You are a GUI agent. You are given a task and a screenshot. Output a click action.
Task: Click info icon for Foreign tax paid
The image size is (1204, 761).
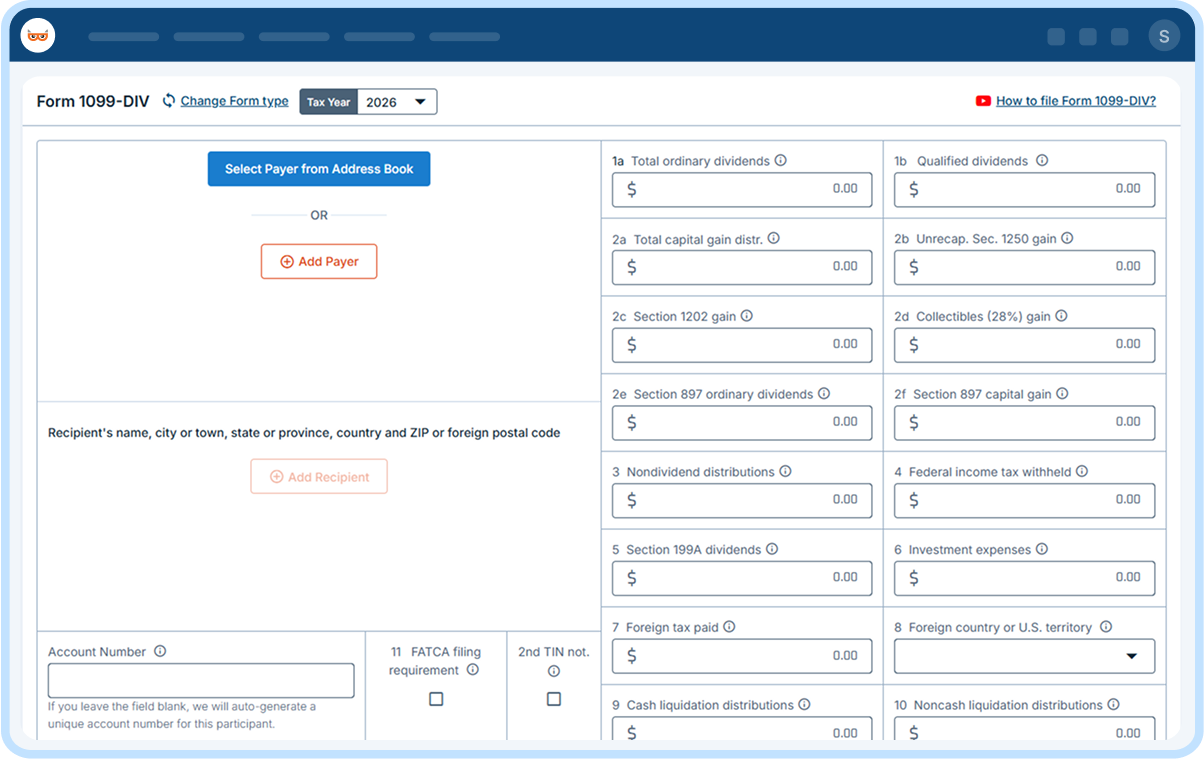click(x=729, y=627)
